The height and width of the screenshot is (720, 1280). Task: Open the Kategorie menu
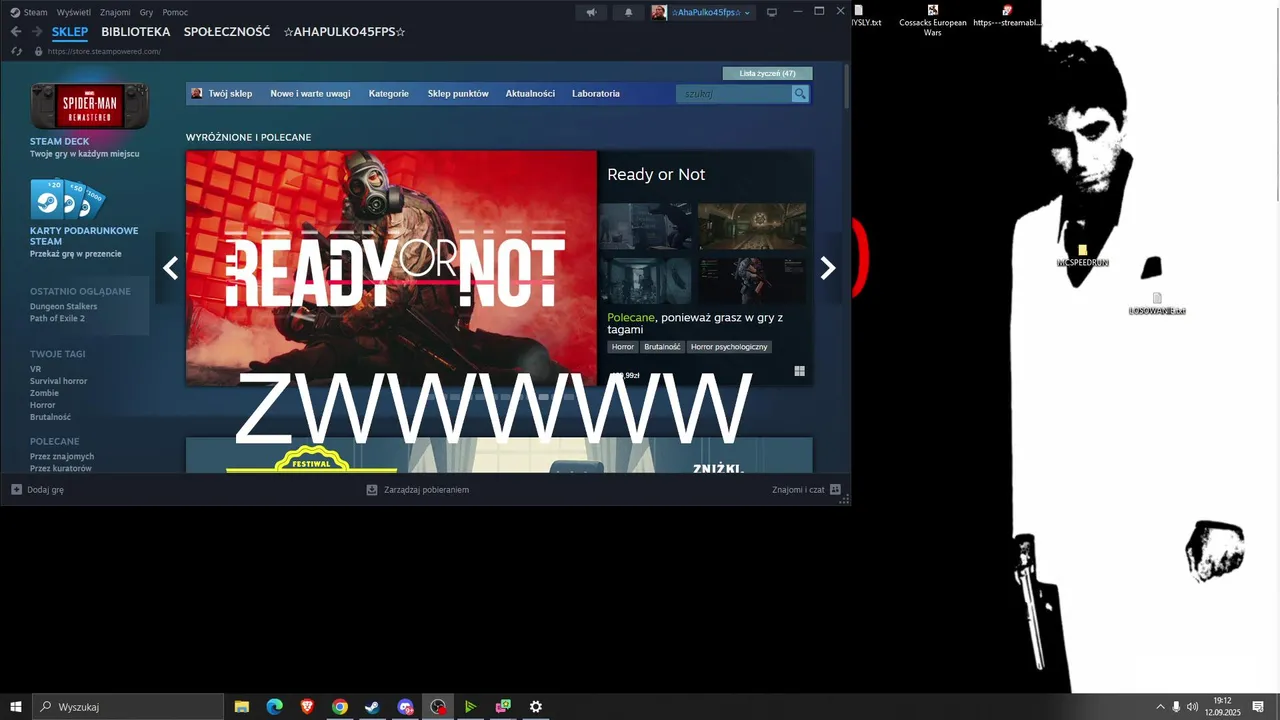pyautogui.click(x=389, y=93)
